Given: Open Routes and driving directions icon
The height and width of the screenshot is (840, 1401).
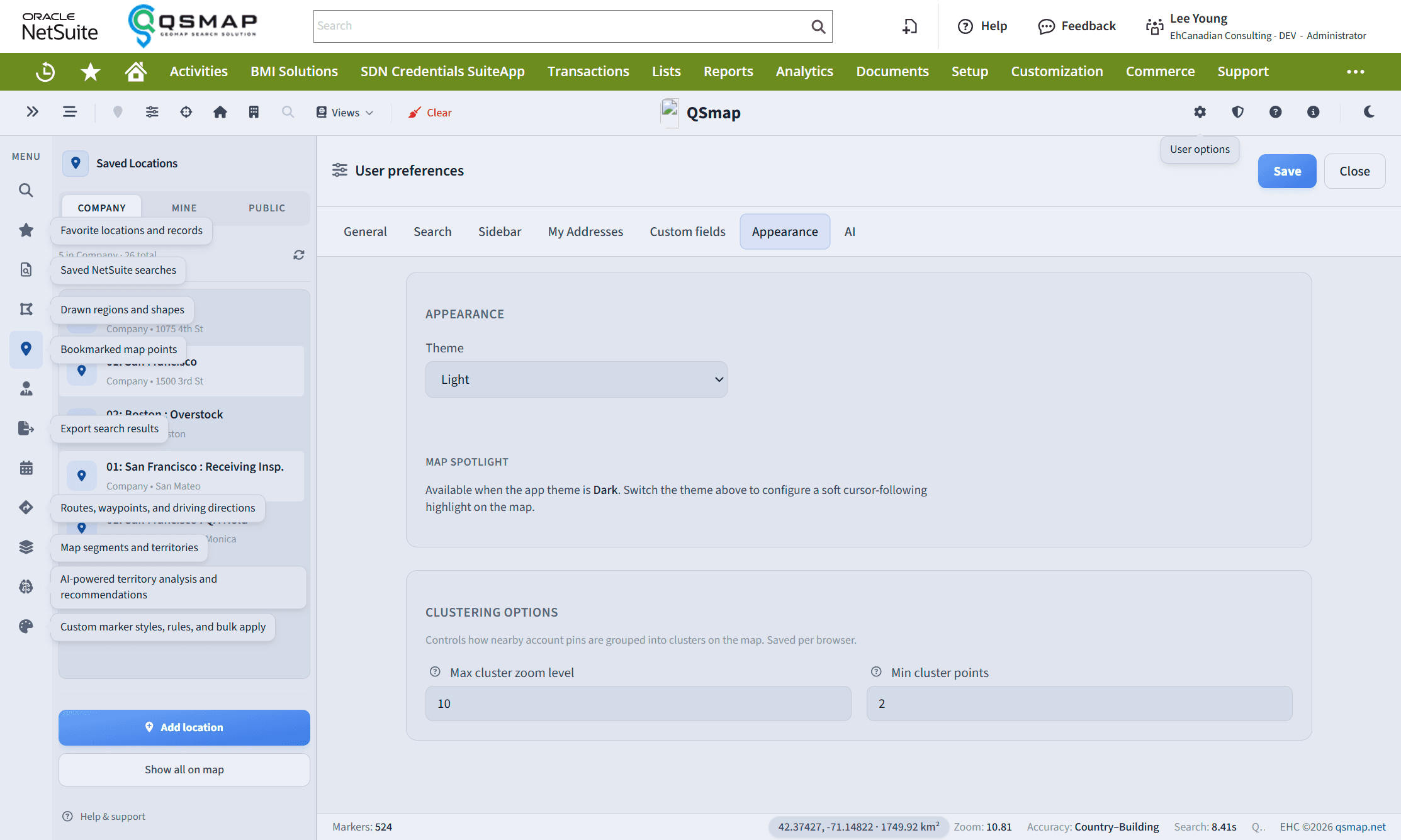Looking at the screenshot, I should 26,507.
